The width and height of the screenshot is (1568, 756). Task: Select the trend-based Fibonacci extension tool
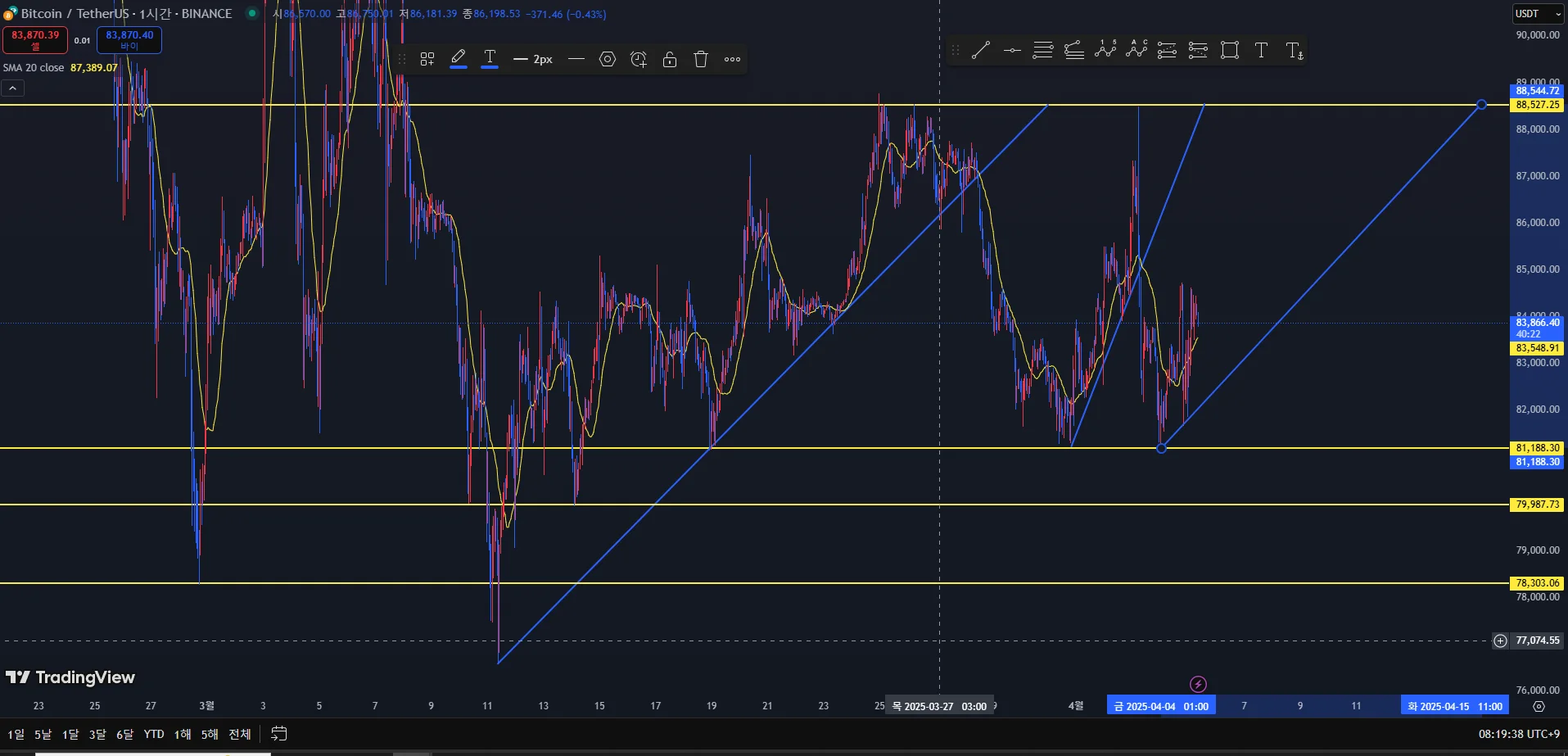coord(1074,50)
